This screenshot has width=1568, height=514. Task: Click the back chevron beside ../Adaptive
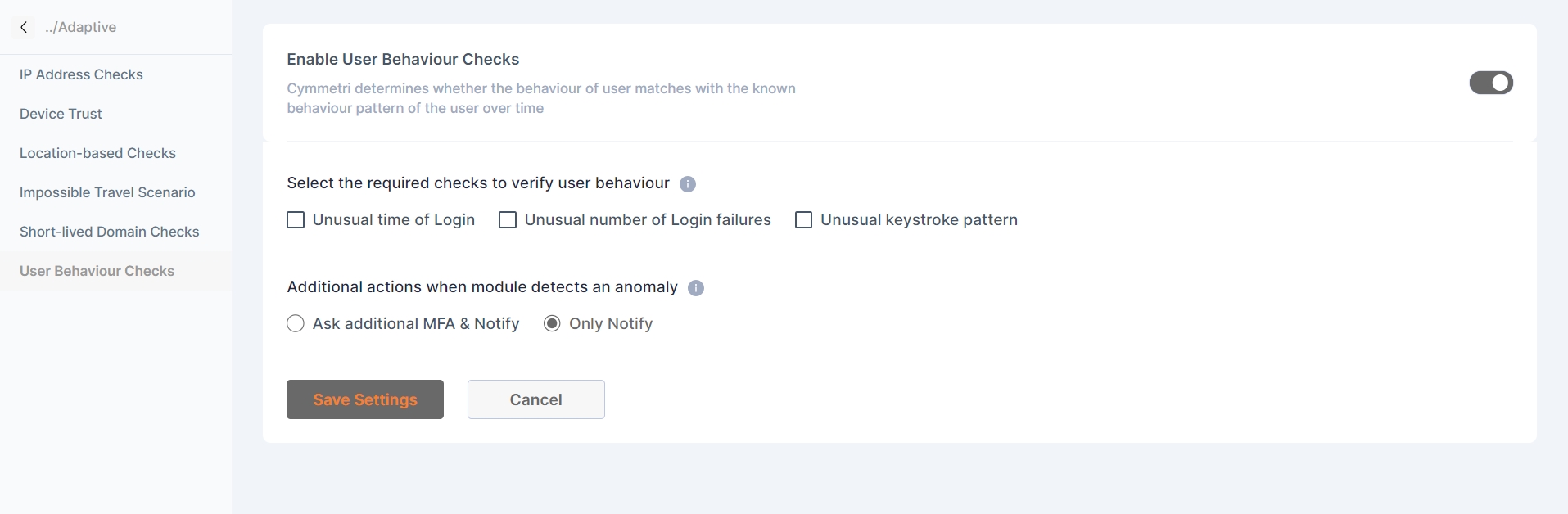pos(24,27)
